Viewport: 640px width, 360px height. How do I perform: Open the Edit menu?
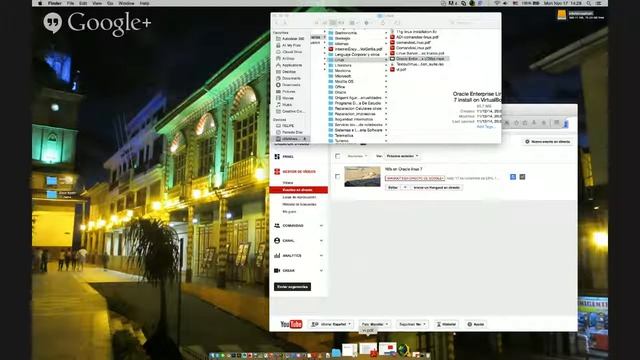coord(83,3)
